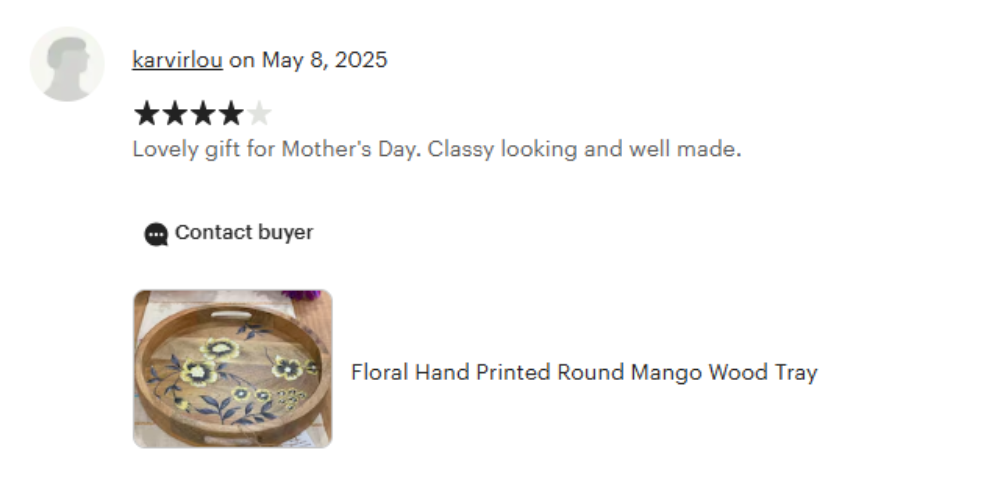Screen dimensions: 1000x500
Task: Click the fifth empty rating star
Action: point(258,114)
